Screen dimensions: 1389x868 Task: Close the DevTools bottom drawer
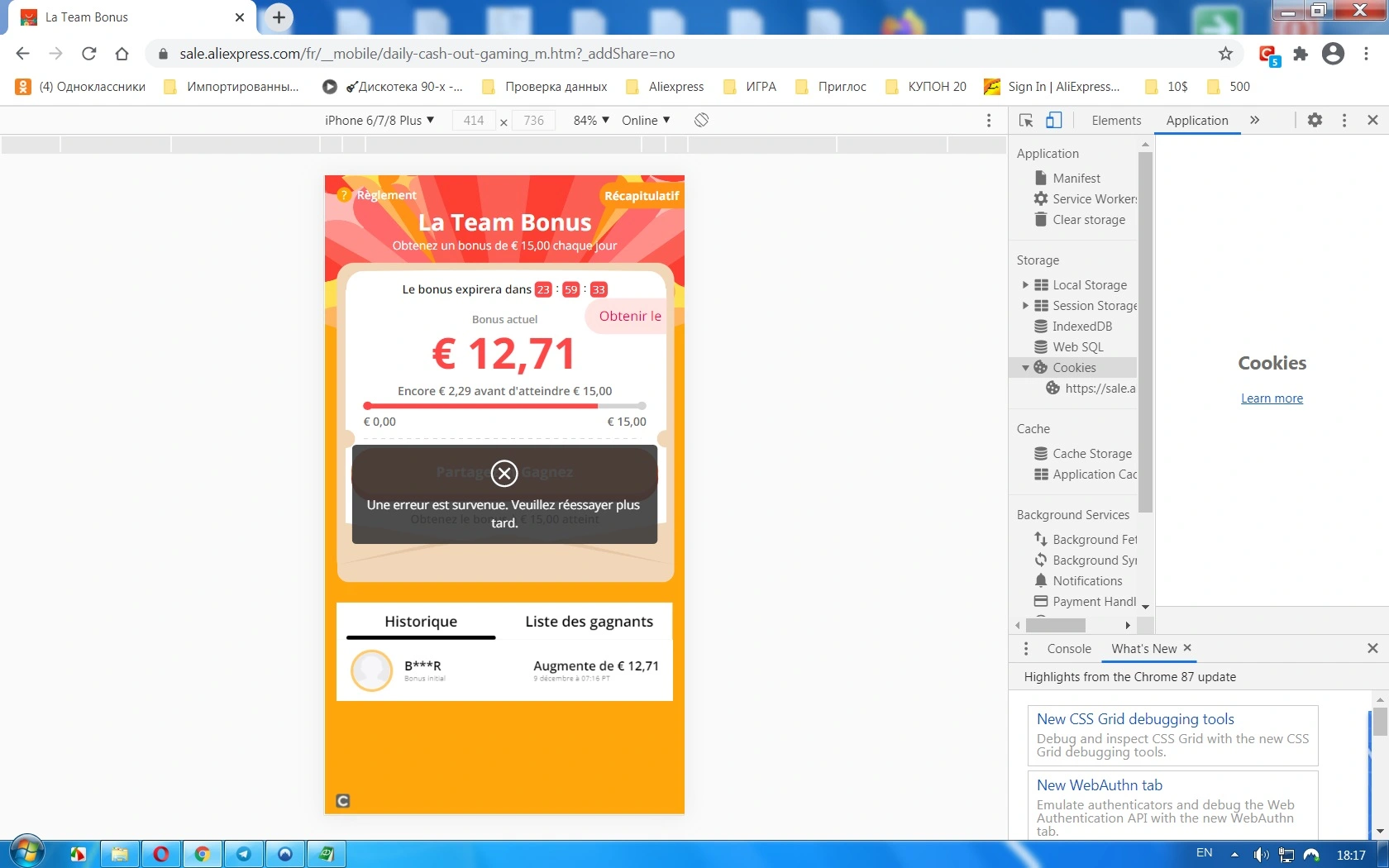point(1372,648)
